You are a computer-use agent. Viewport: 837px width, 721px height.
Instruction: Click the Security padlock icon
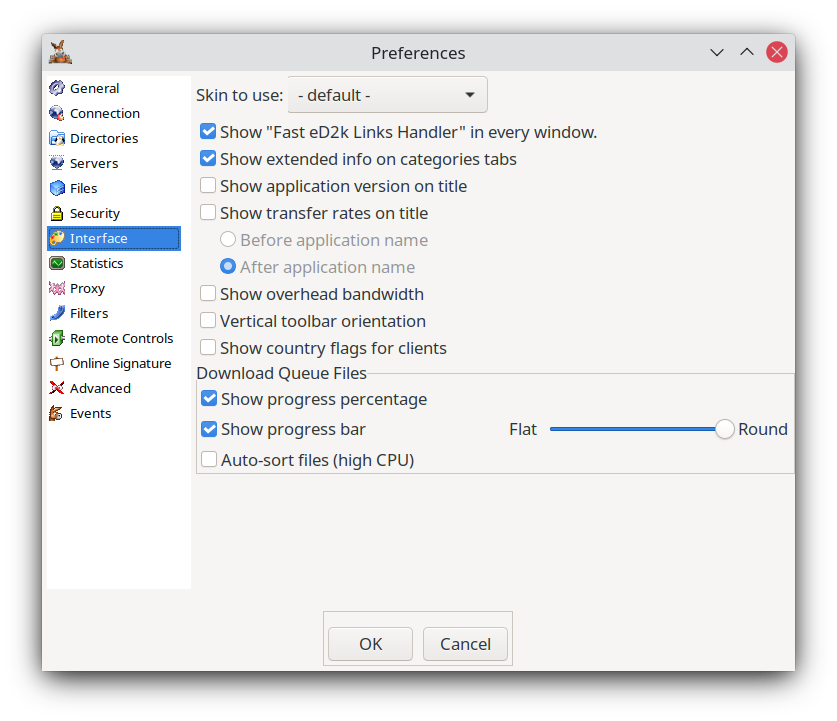point(57,213)
